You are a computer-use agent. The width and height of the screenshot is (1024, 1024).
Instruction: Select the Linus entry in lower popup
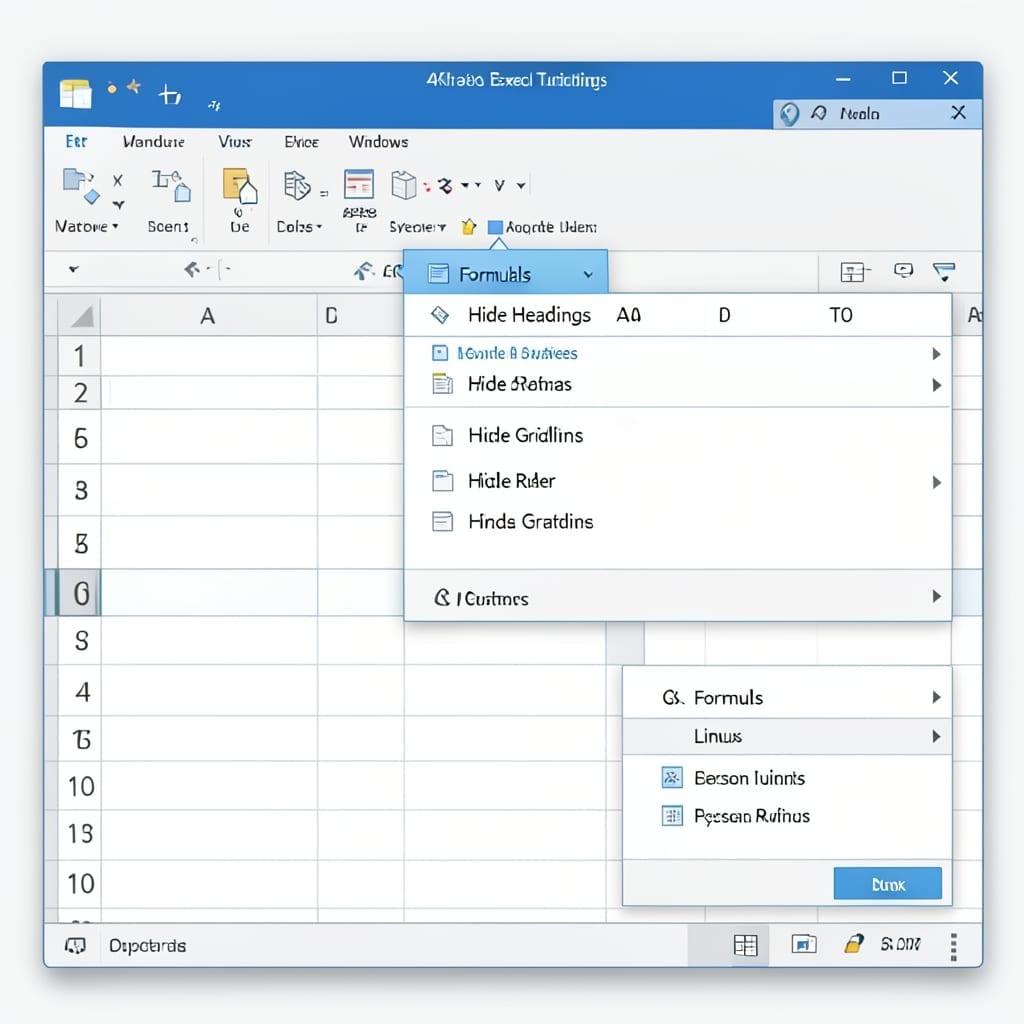tap(787, 737)
